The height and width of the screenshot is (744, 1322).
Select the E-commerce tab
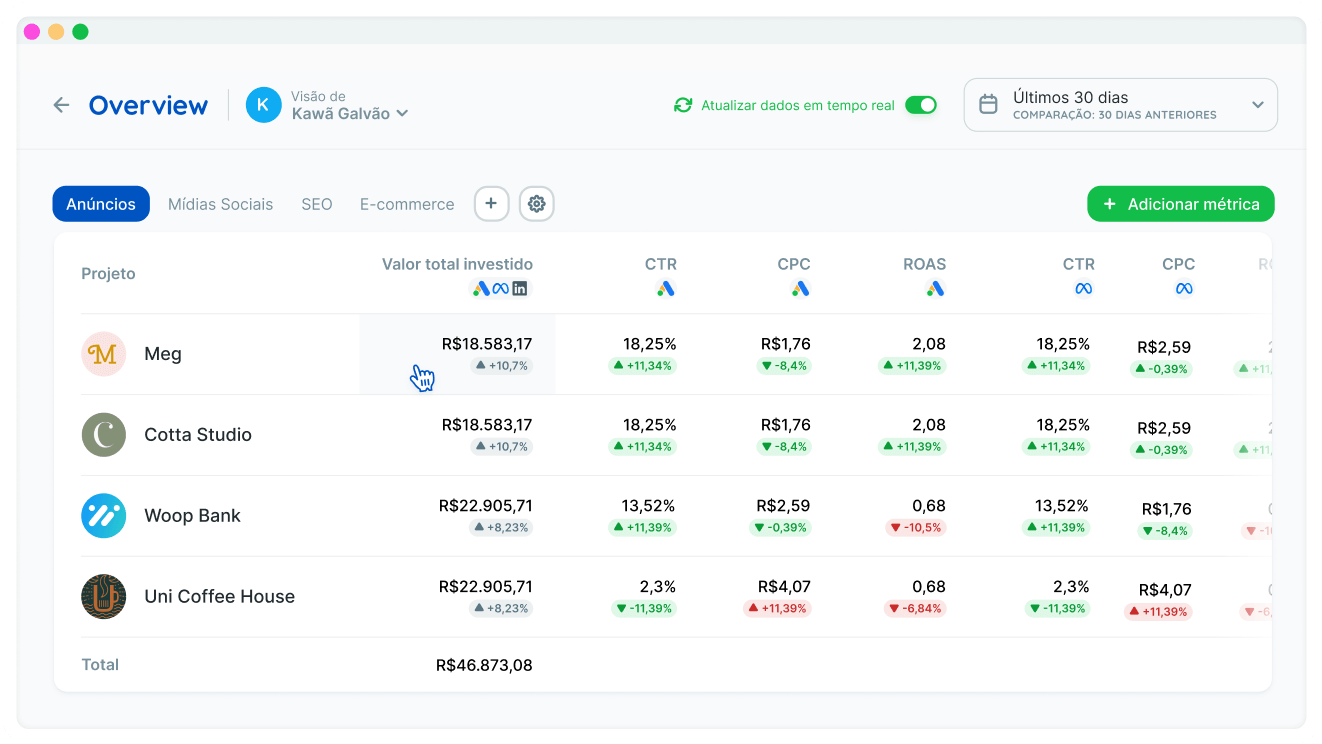coord(407,204)
